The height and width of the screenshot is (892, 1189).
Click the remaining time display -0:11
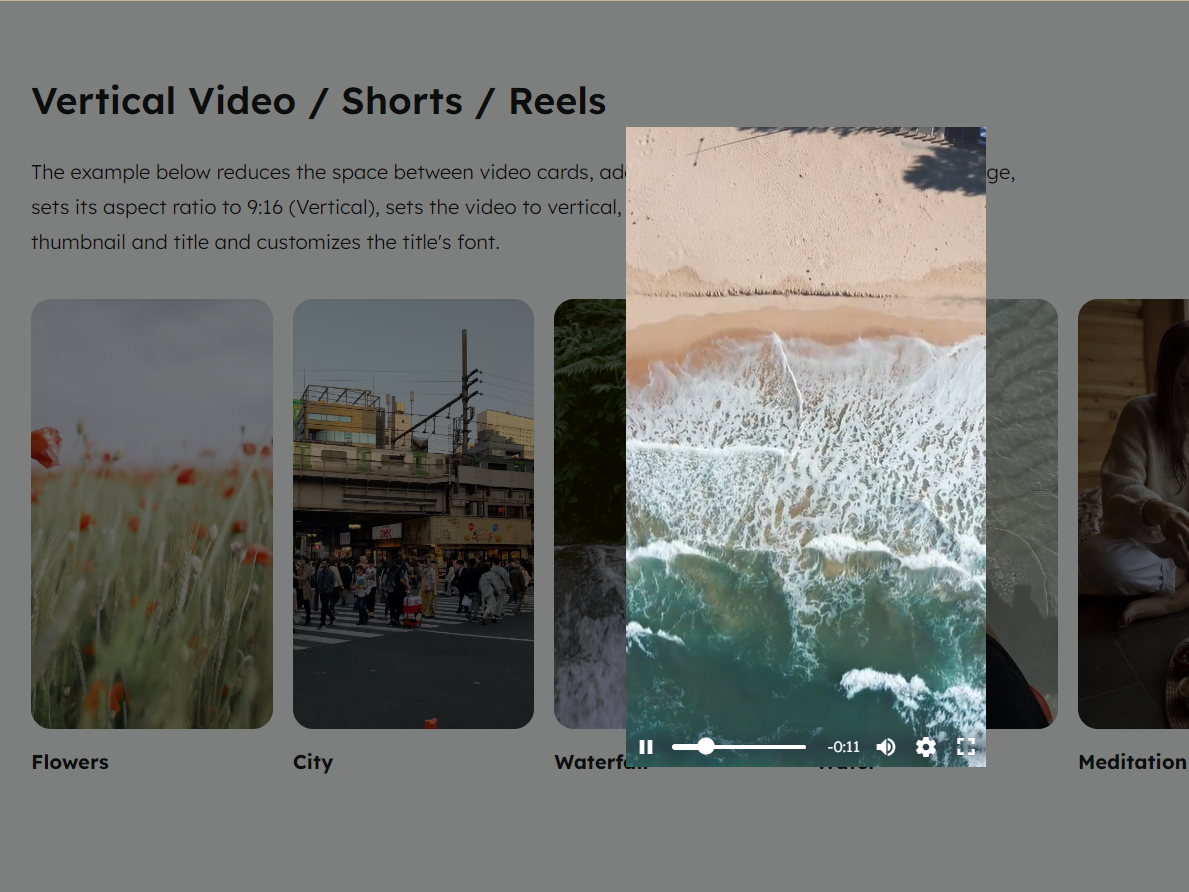coord(843,746)
